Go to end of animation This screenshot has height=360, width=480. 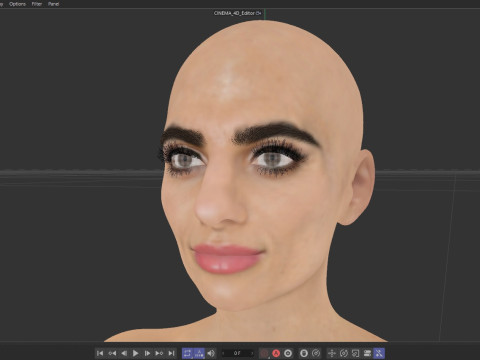(x=171, y=353)
